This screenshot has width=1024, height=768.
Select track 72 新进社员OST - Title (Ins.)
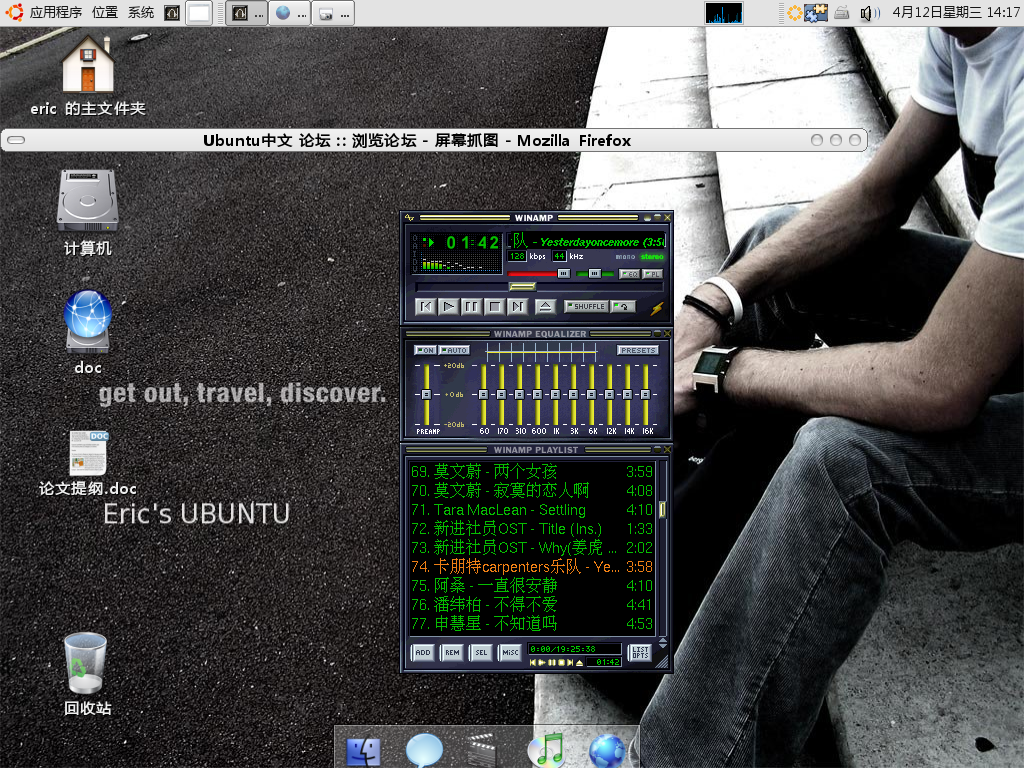click(532, 528)
